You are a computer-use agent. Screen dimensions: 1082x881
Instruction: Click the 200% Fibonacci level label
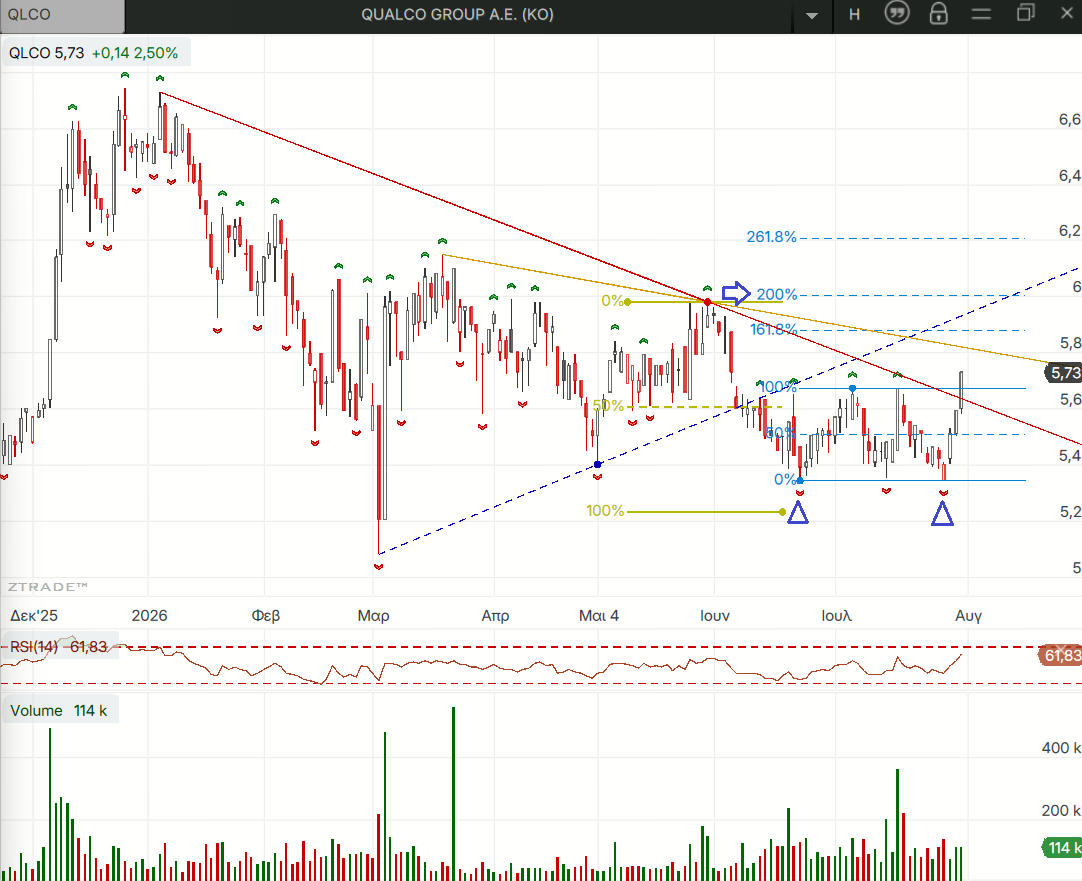[x=777, y=295]
